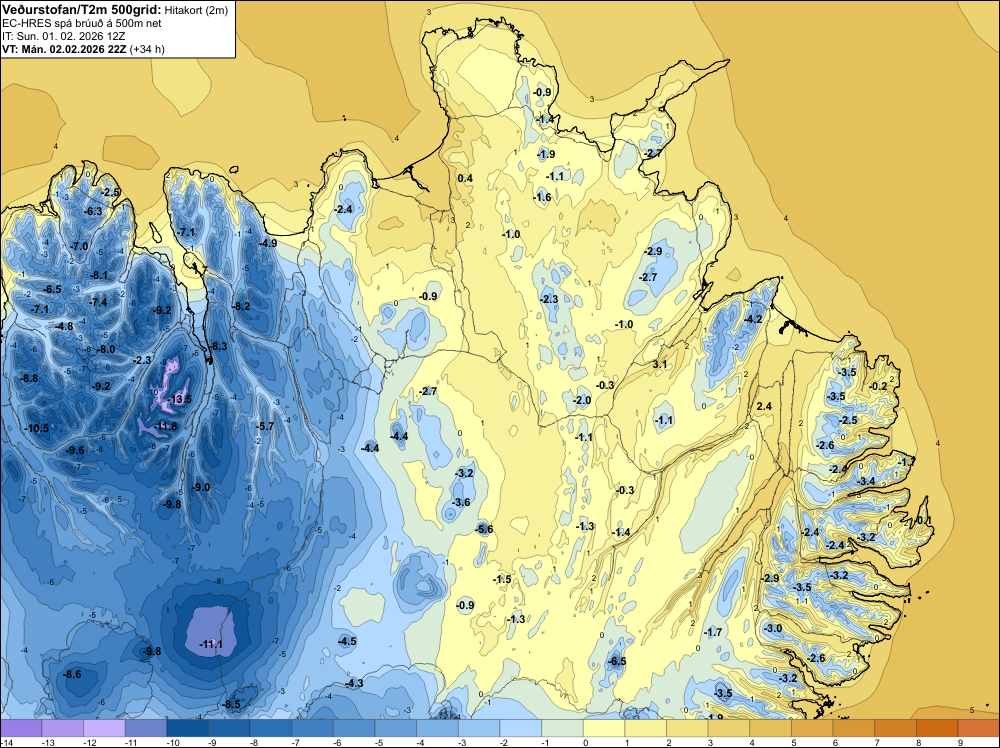
Task: Click the -4.8 temperature label
Action: (64, 326)
